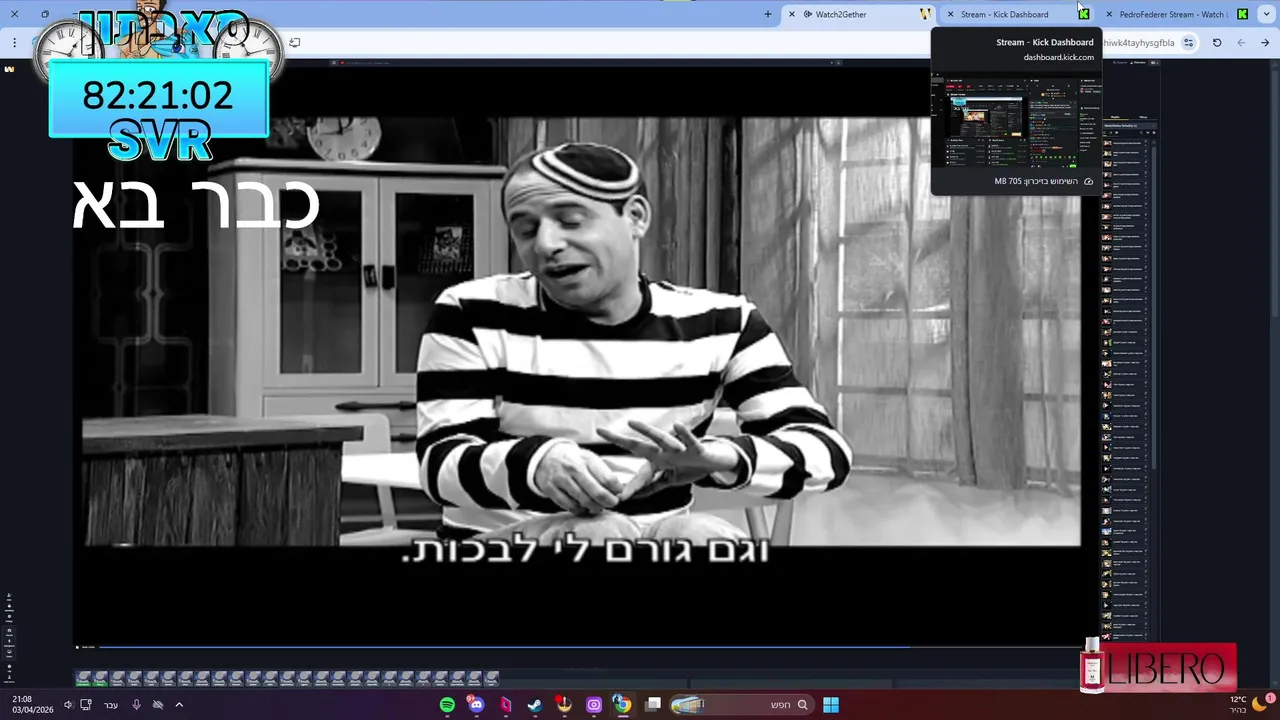Open a new browser tab

point(768,14)
